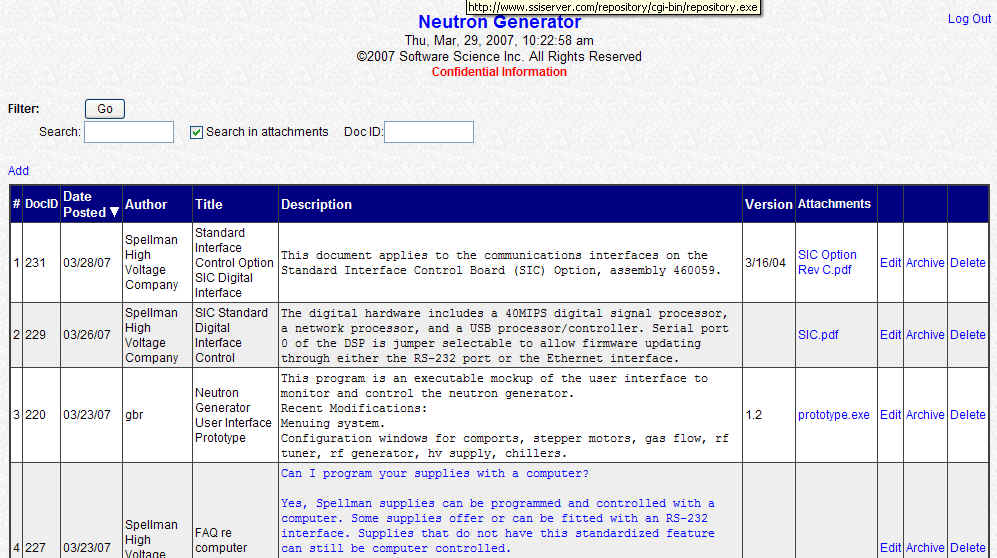
Task: Sort by the DocID column header
Action: click(x=41, y=204)
